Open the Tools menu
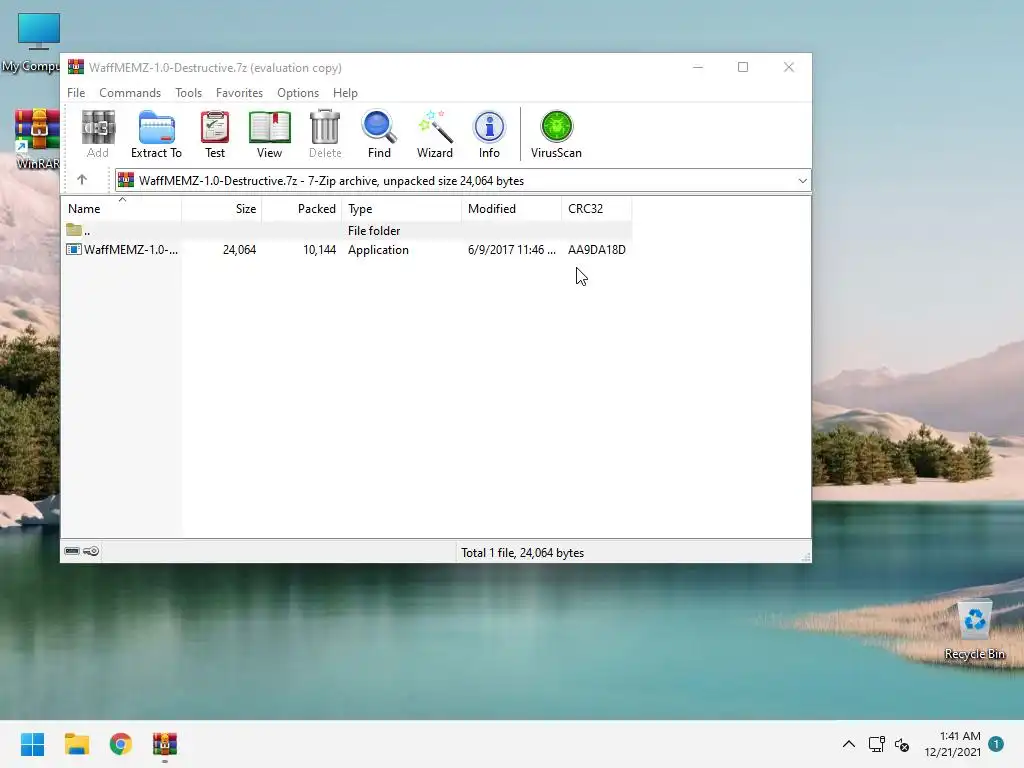 [x=188, y=93]
